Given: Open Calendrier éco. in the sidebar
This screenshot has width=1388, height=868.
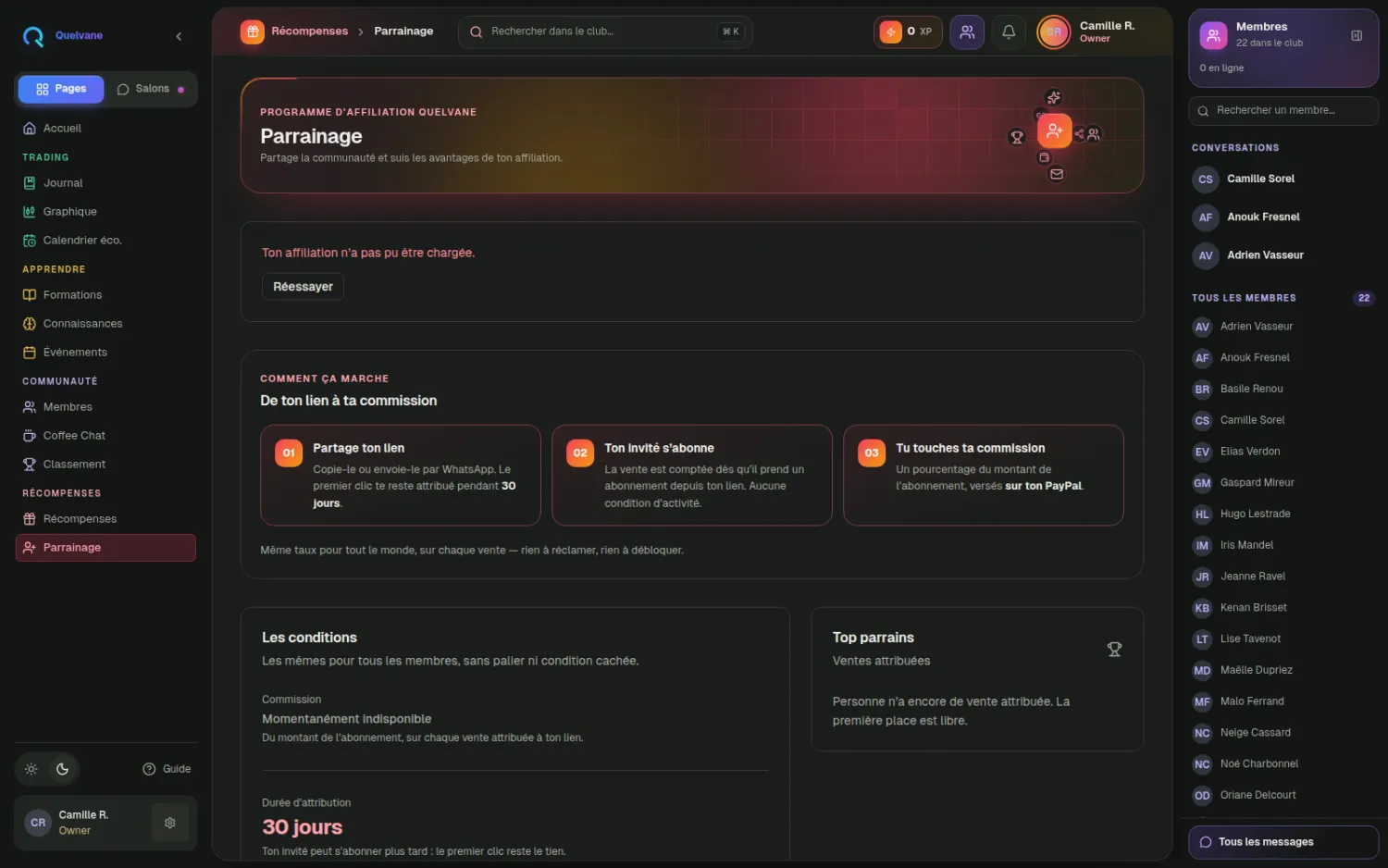Looking at the screenshot, I should point(105,241).
